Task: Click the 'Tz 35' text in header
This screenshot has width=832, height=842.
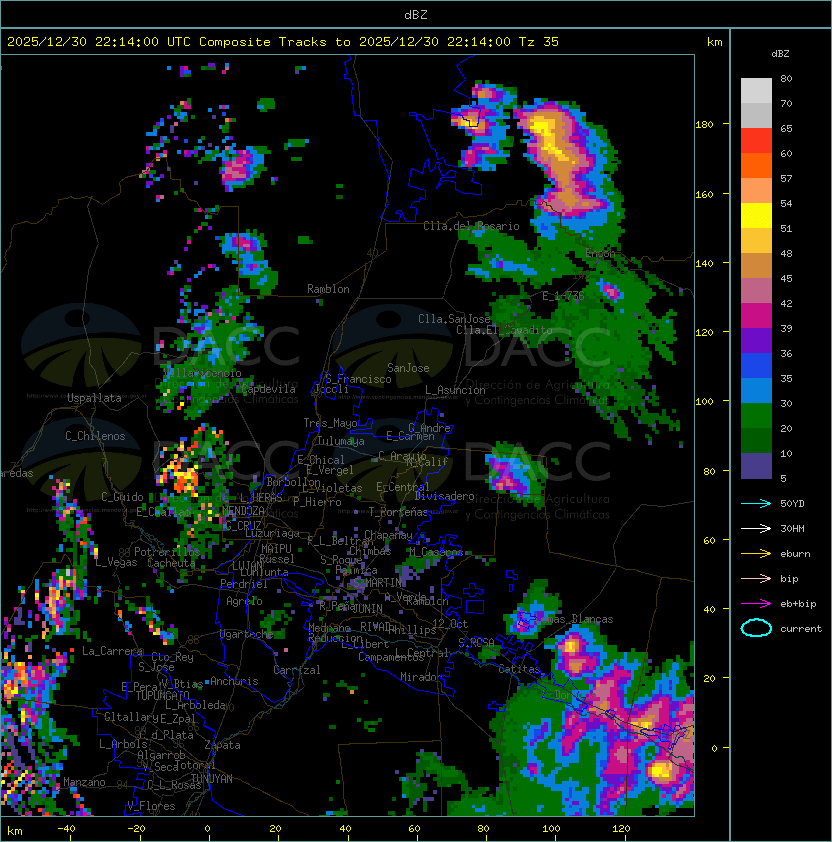Action: (539, 42)
